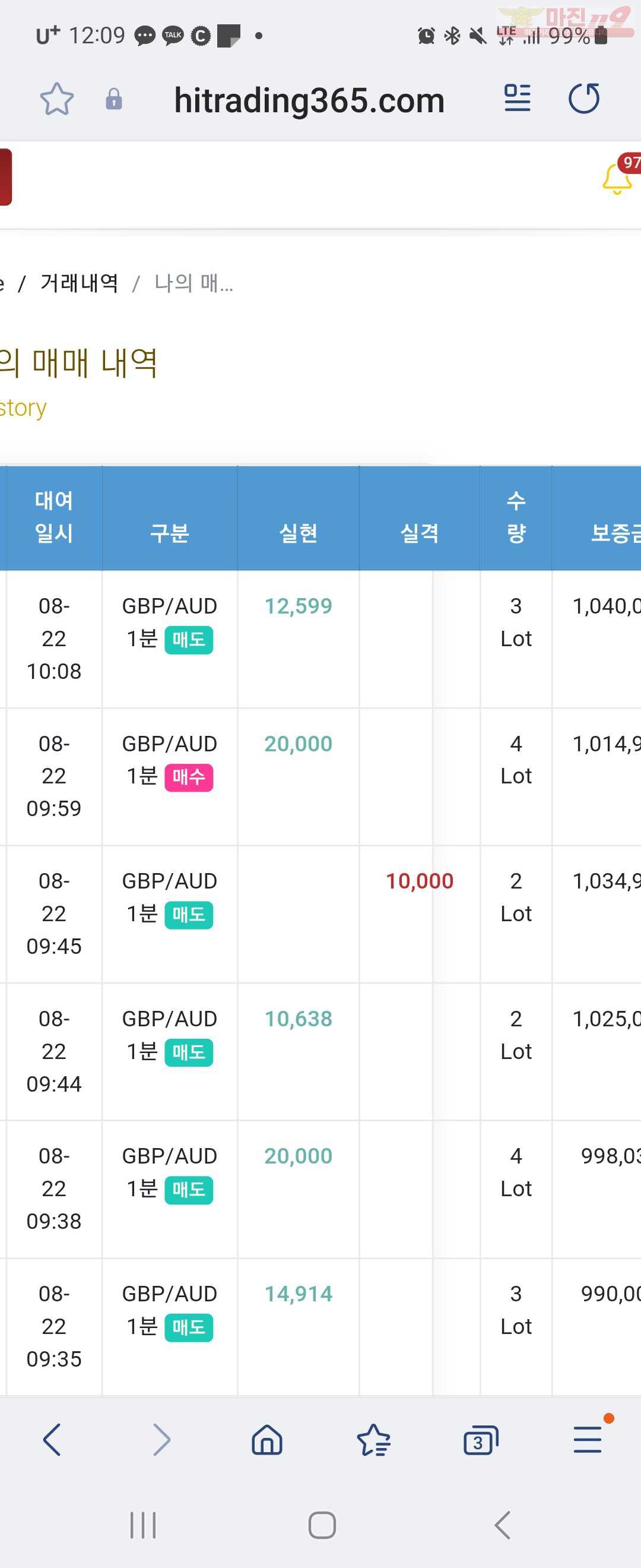The image size is (641, 1568).
Task: Open tab switcher showing 3 tabs
Action: click(480, 1441)
